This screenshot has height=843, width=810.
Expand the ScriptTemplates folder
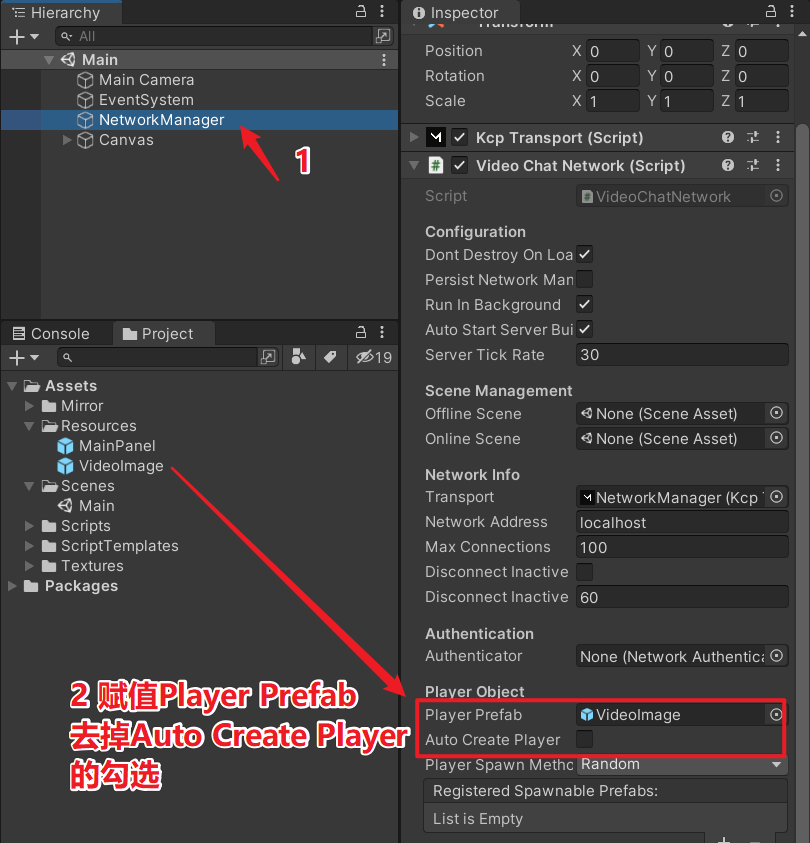[x=30, y=546]
